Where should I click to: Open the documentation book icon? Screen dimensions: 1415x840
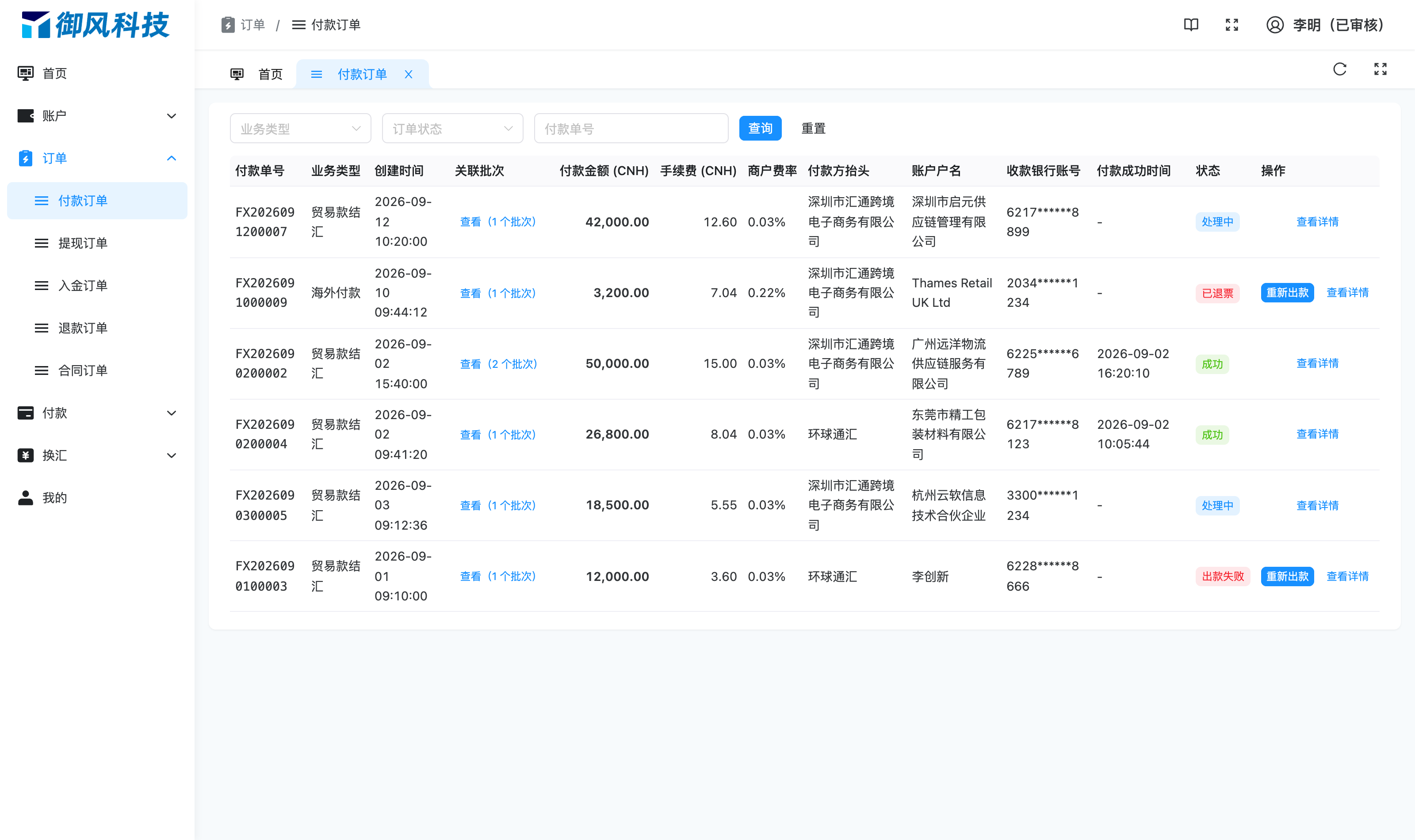[1191, 25]
